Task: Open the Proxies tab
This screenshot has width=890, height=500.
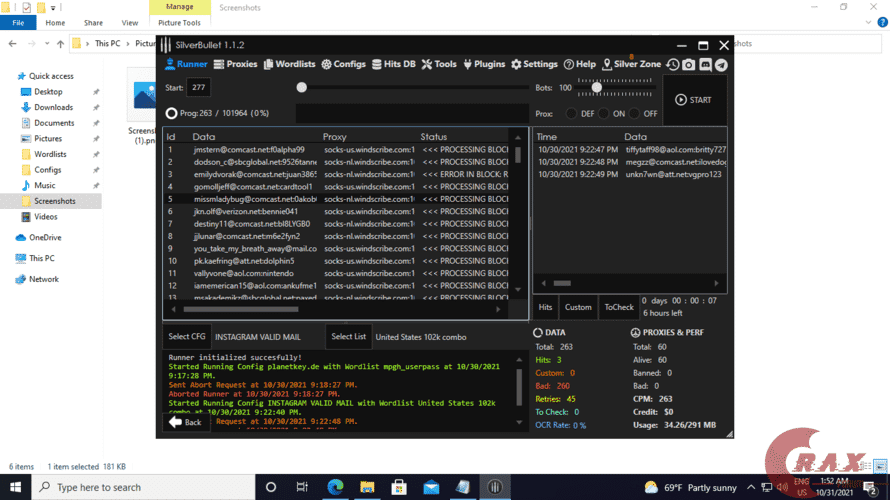Action: click(235, 64)
